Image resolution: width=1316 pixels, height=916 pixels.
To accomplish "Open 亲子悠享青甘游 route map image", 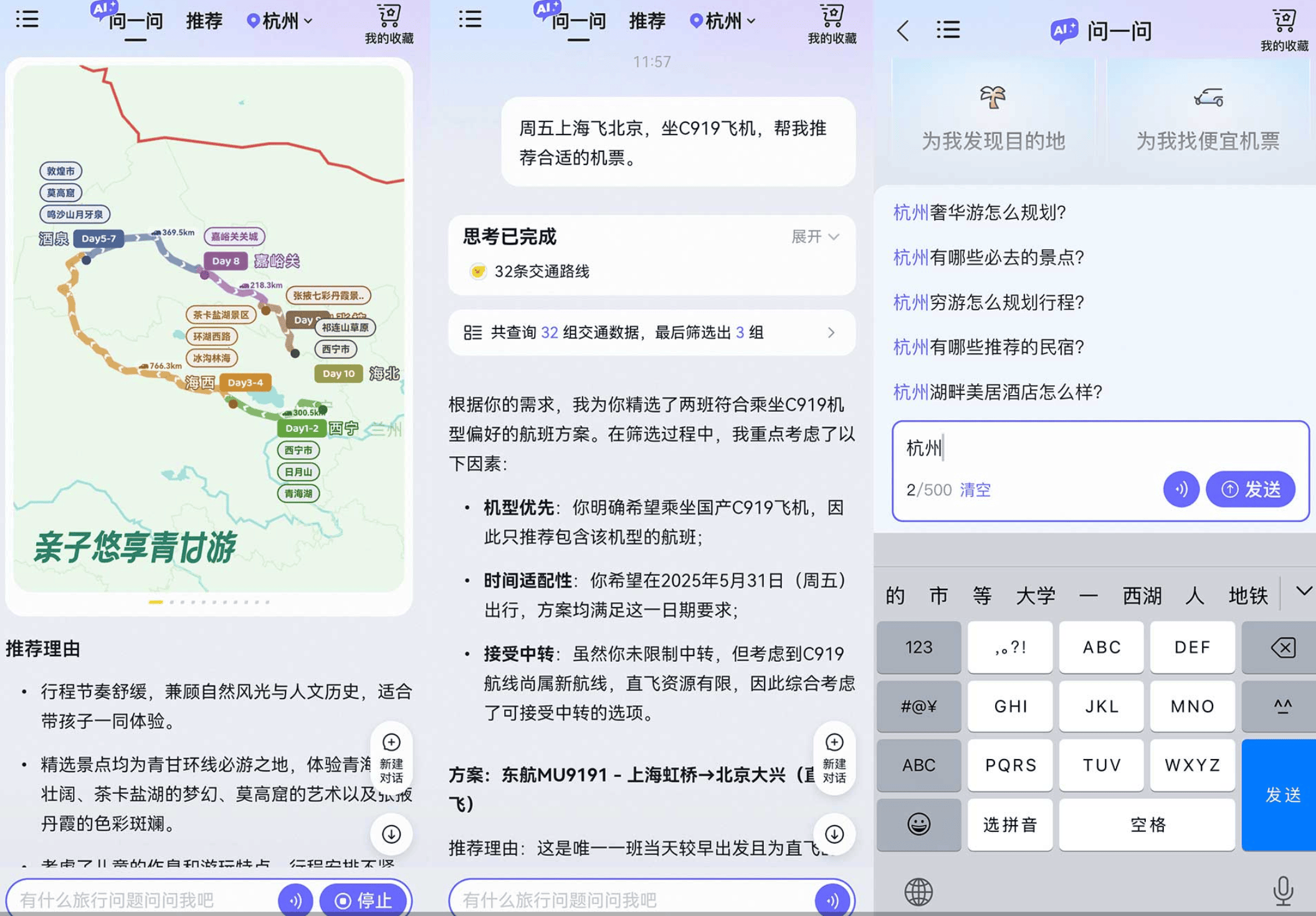I will click(x=209, y=328).
